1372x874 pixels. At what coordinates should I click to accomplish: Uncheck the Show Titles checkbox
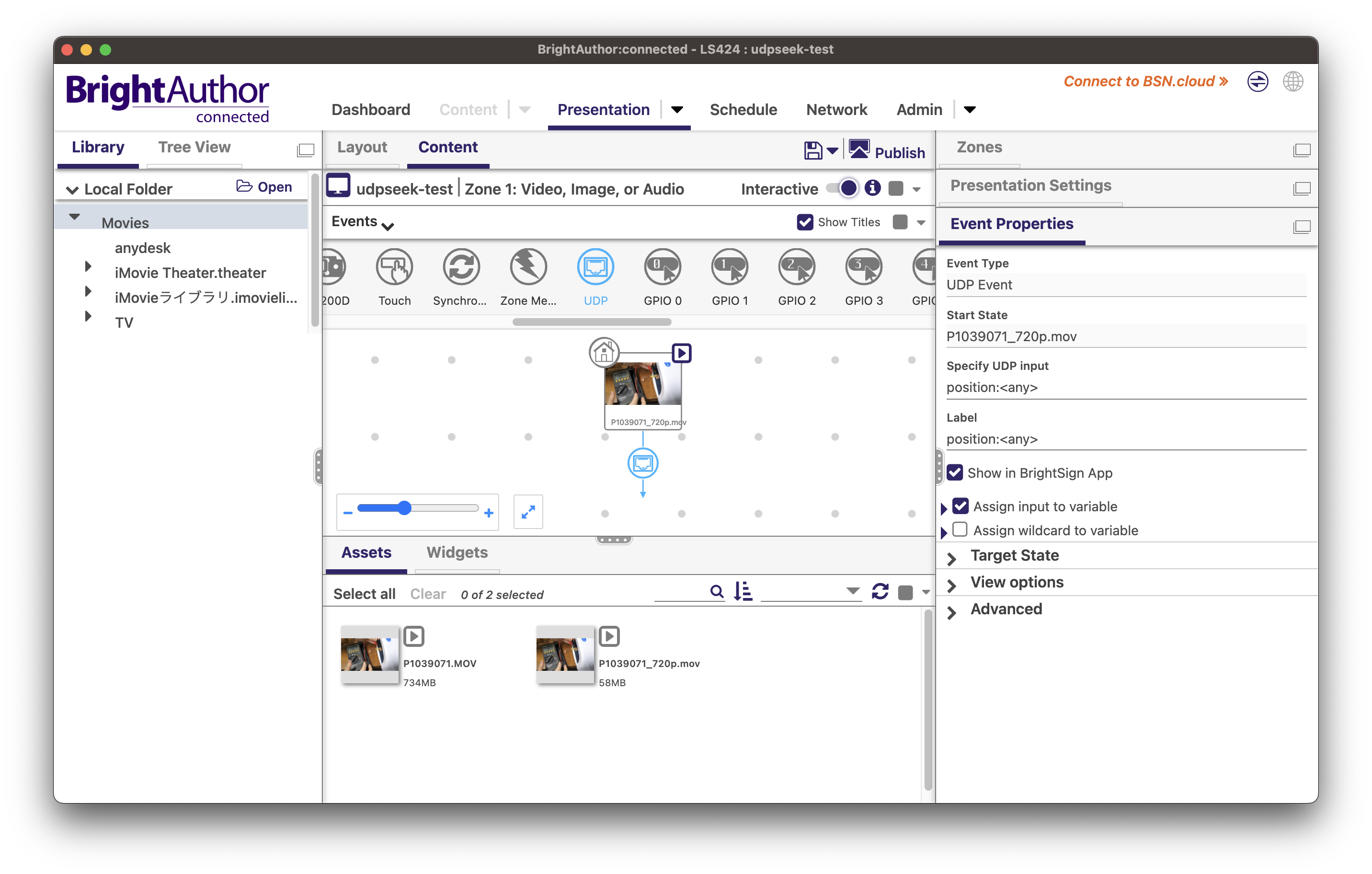804,222
